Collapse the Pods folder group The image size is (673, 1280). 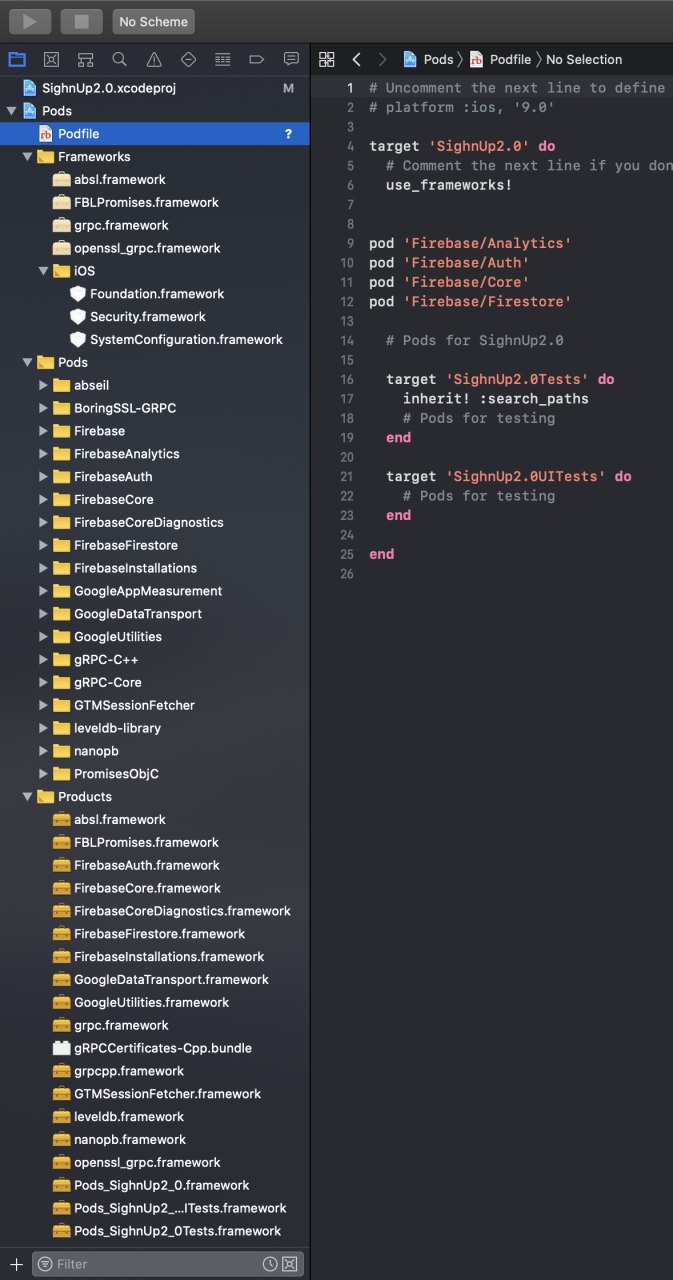tap(27, 363)
